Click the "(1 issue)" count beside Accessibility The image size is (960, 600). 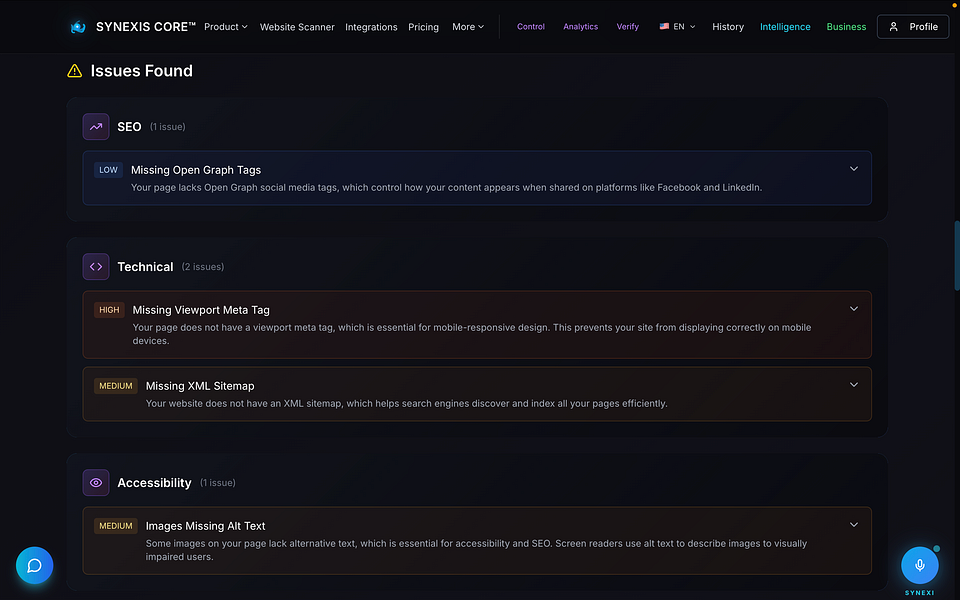[217, 483]
